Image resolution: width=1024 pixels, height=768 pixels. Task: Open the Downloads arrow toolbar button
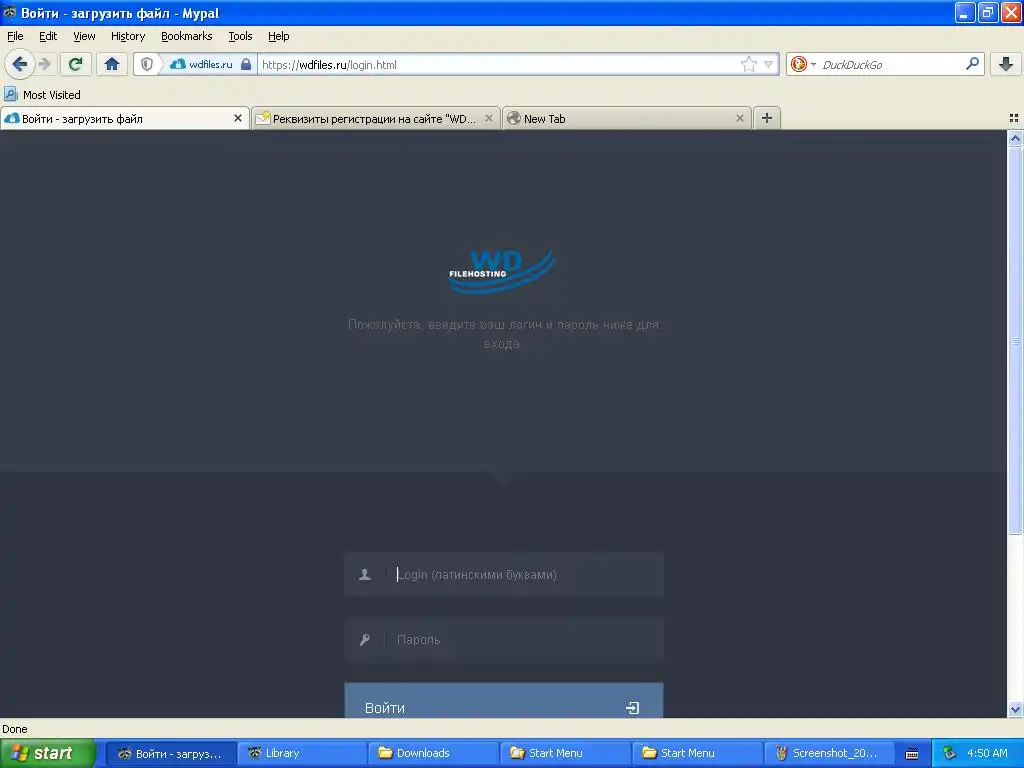pyautogui.click(x=1006, y=64)
